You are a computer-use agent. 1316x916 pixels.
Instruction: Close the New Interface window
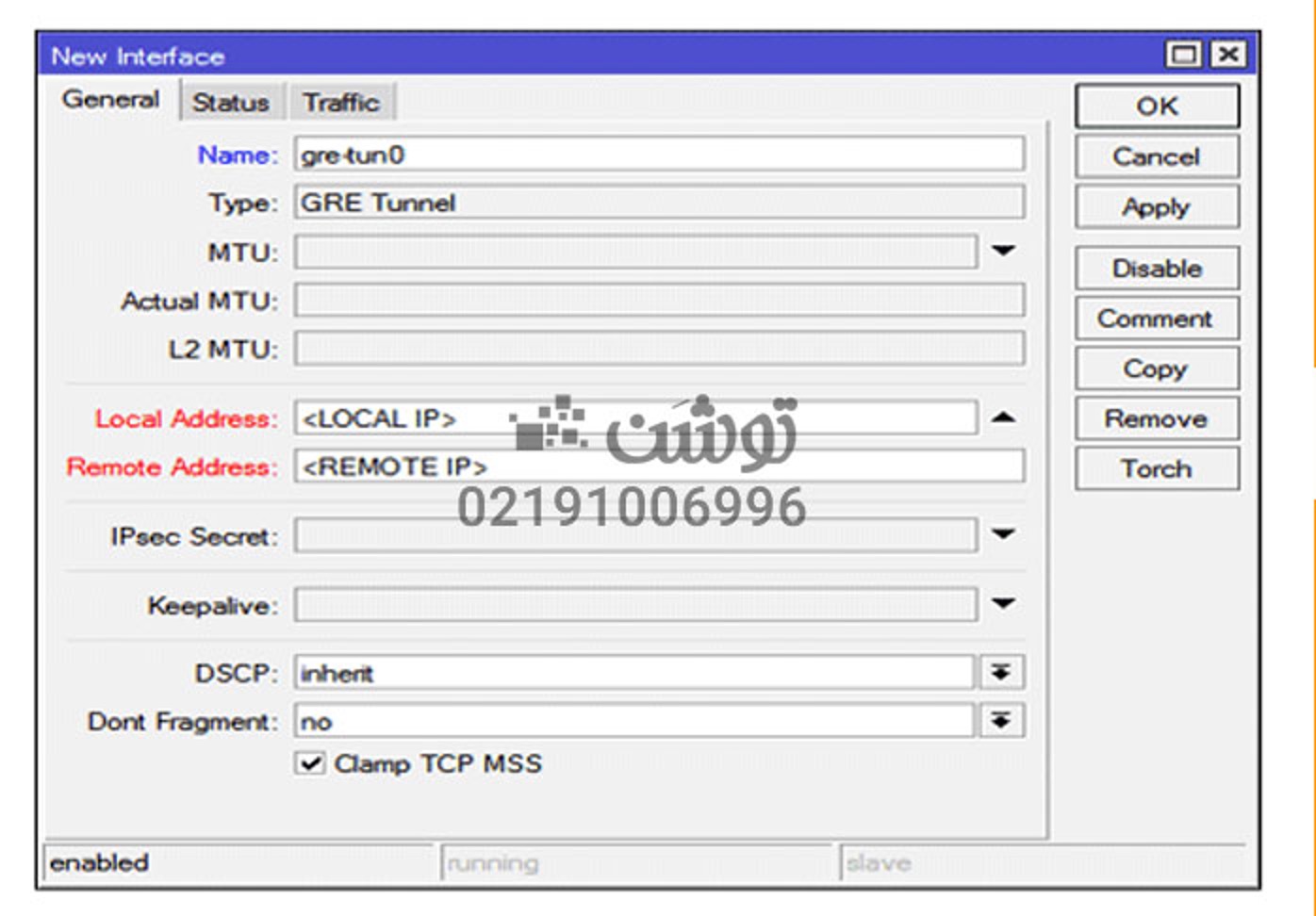point(1228,55)
